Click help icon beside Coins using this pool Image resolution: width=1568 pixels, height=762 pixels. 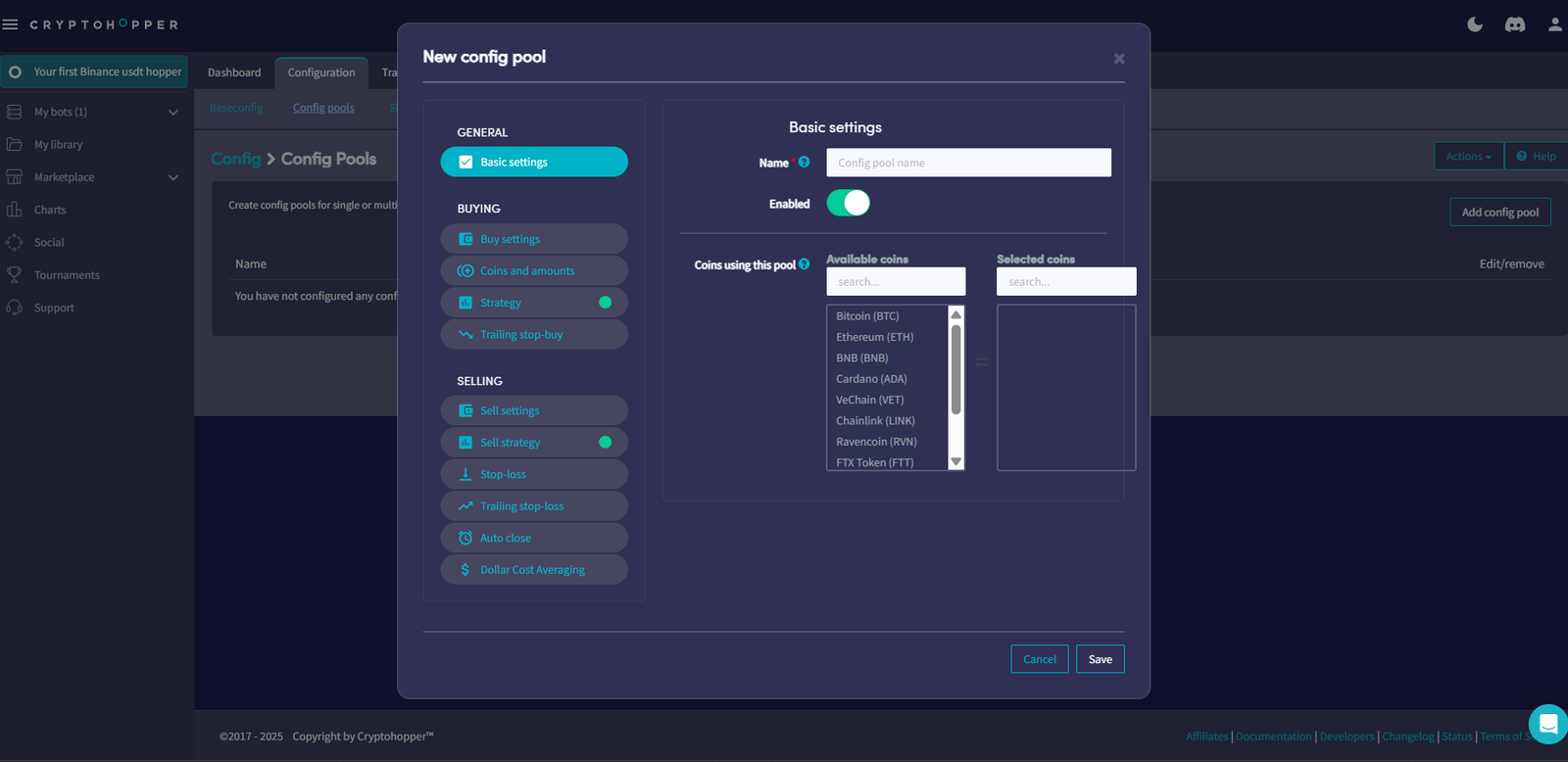[x=804, y=264]
